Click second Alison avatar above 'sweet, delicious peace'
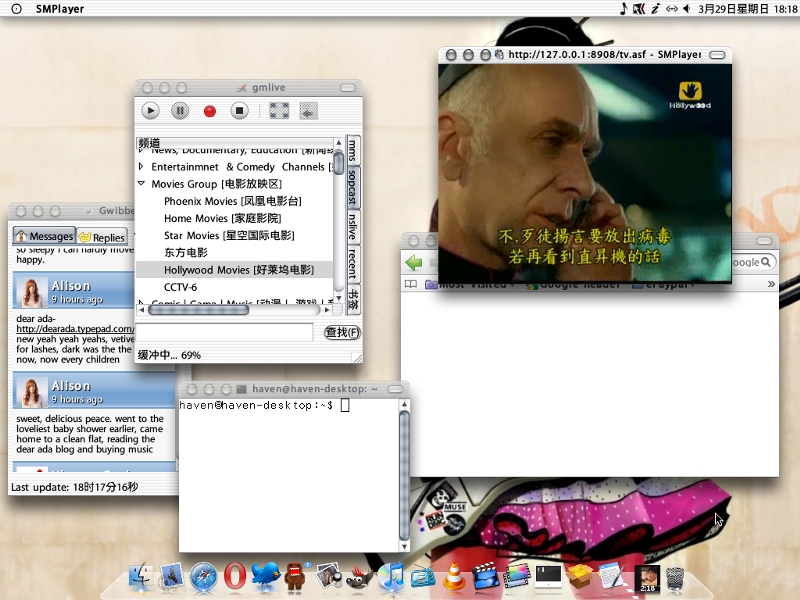Screen dimensions: 800x600 (x=32, y=392)
